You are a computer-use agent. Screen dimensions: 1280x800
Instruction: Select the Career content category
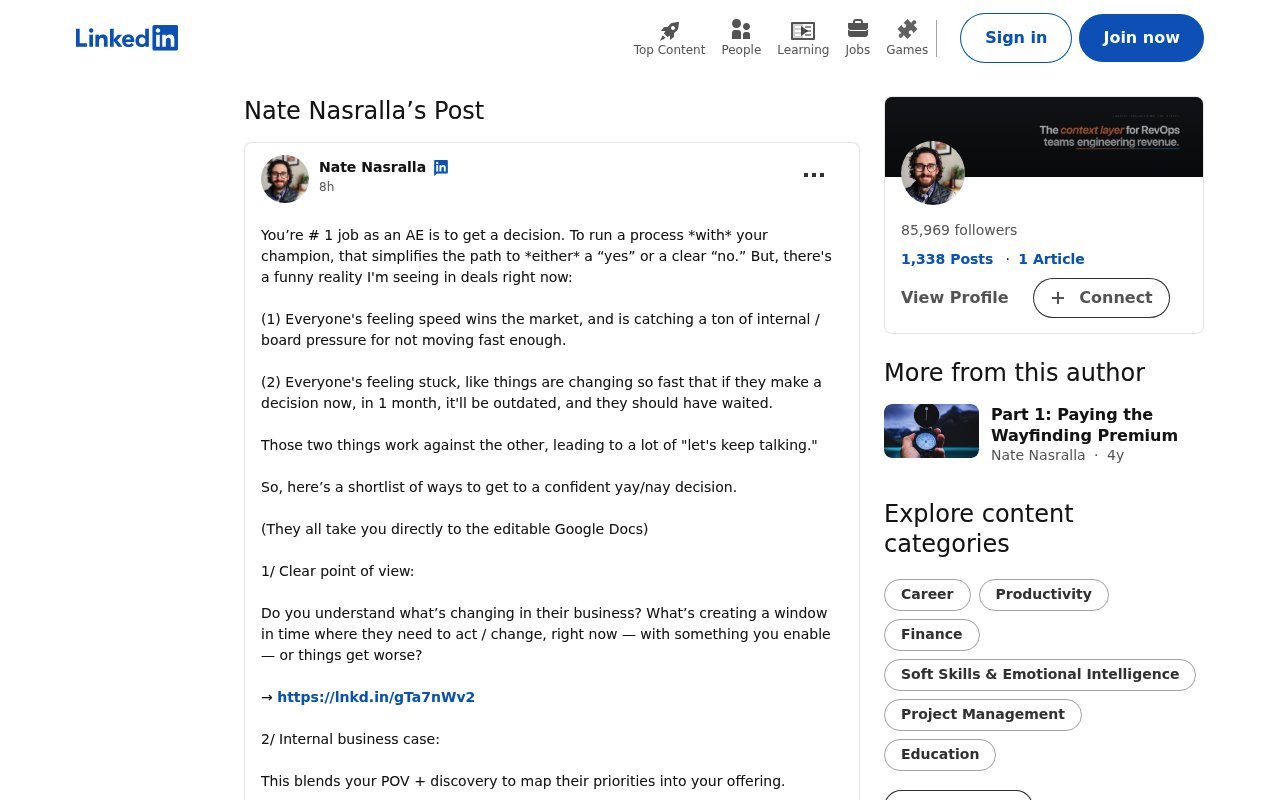tap(927, 595)
